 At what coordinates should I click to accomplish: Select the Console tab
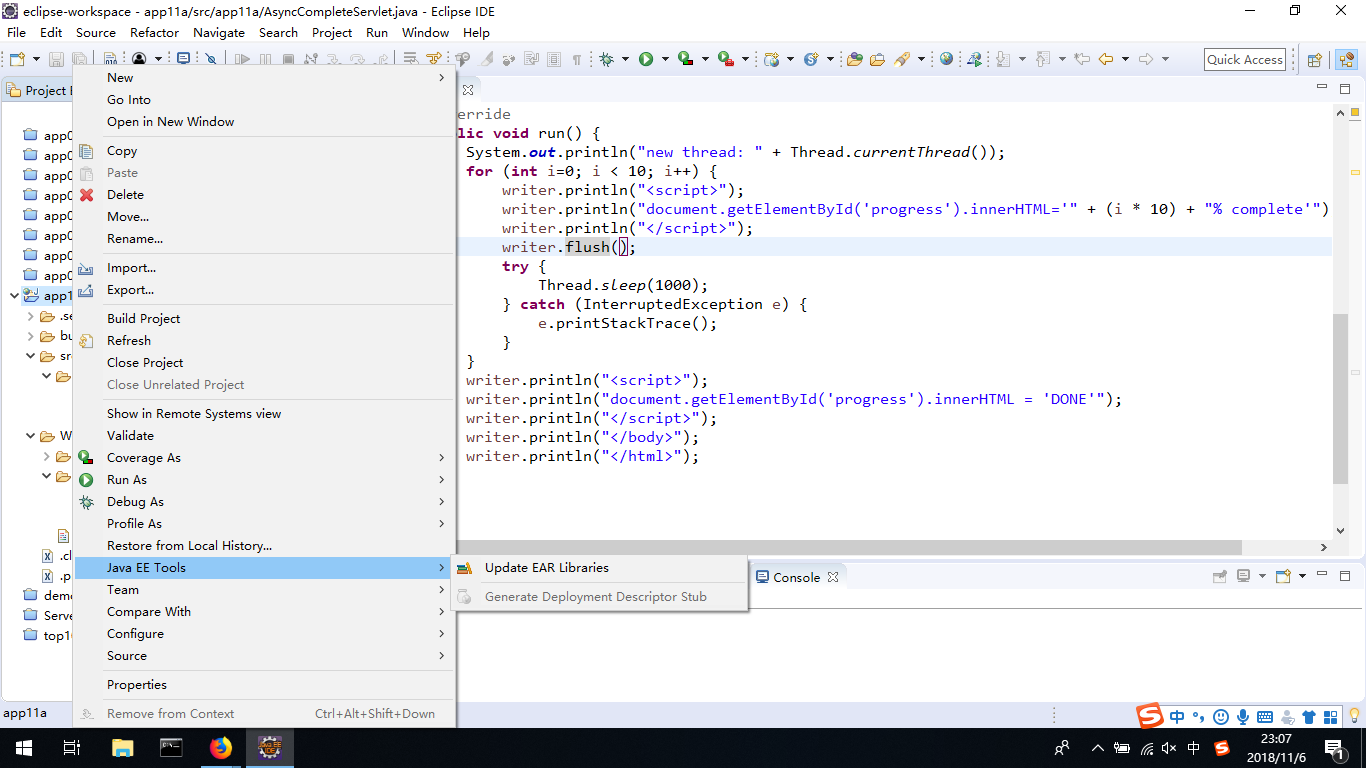[796, 577]
